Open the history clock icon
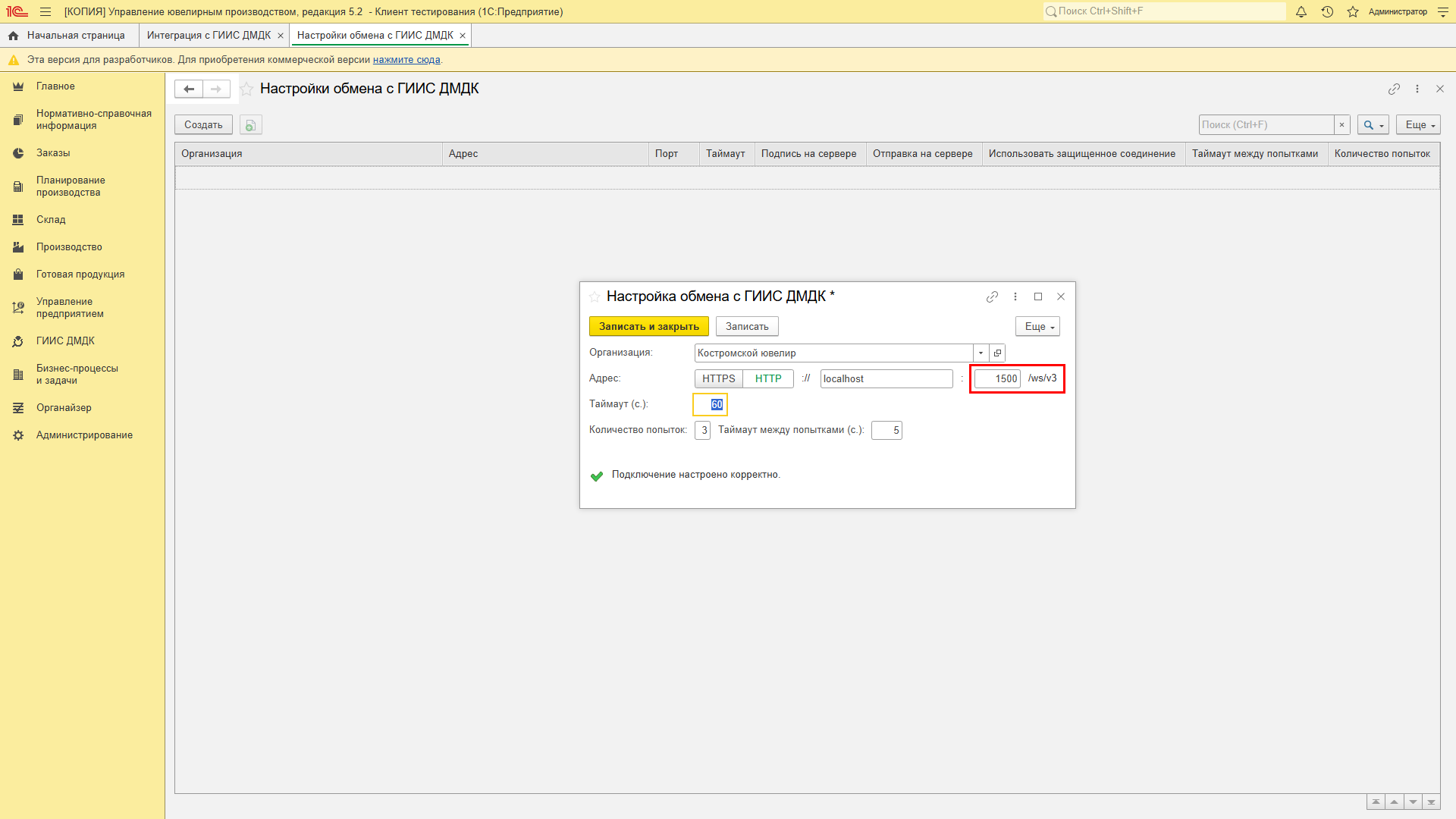The height and width of the screenshot is (819, 1456). click(x=1327, y=11)
